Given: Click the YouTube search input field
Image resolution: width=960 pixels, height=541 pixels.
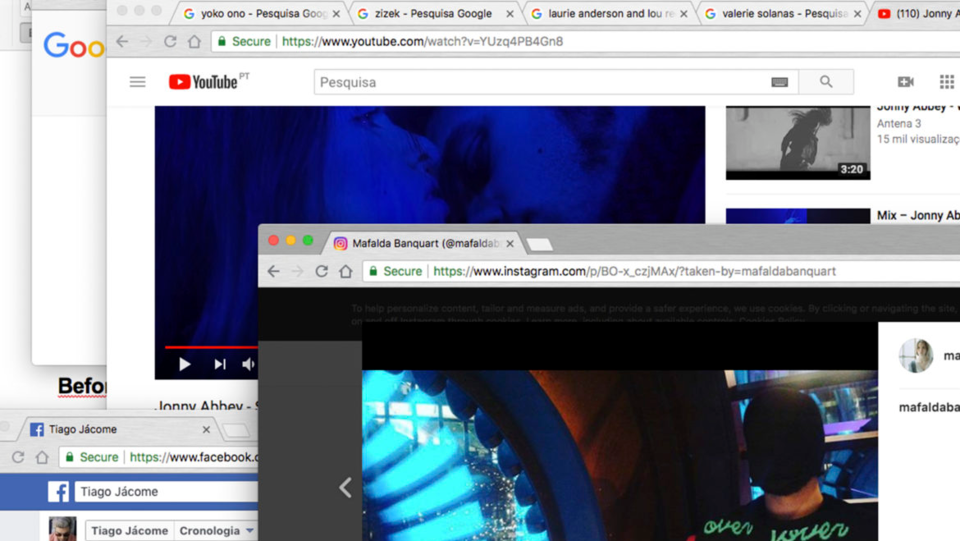Looking at the screenshot, I should click(x=540, y=82).
